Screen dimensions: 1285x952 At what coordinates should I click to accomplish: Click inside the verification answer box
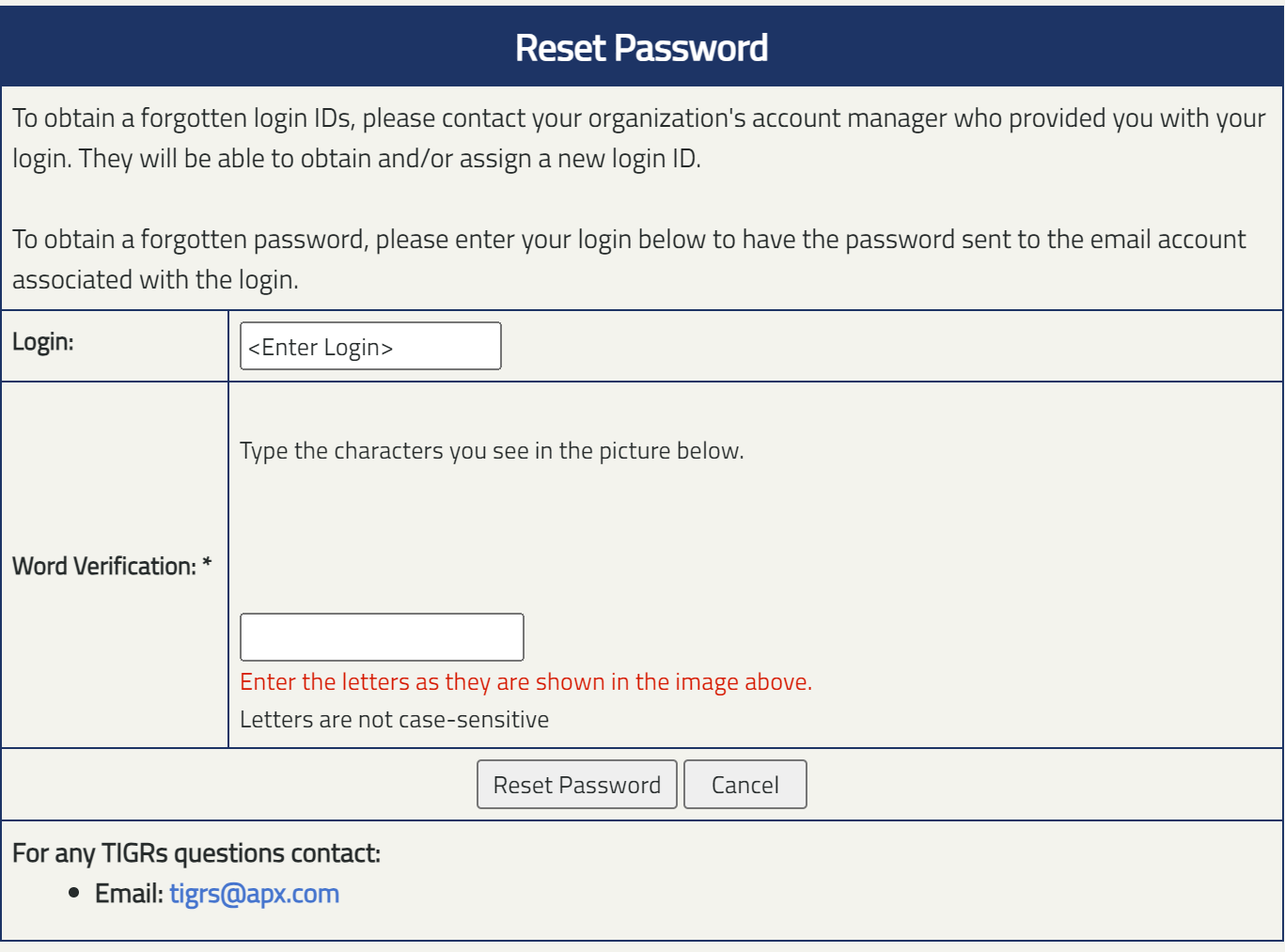[382, 636]
